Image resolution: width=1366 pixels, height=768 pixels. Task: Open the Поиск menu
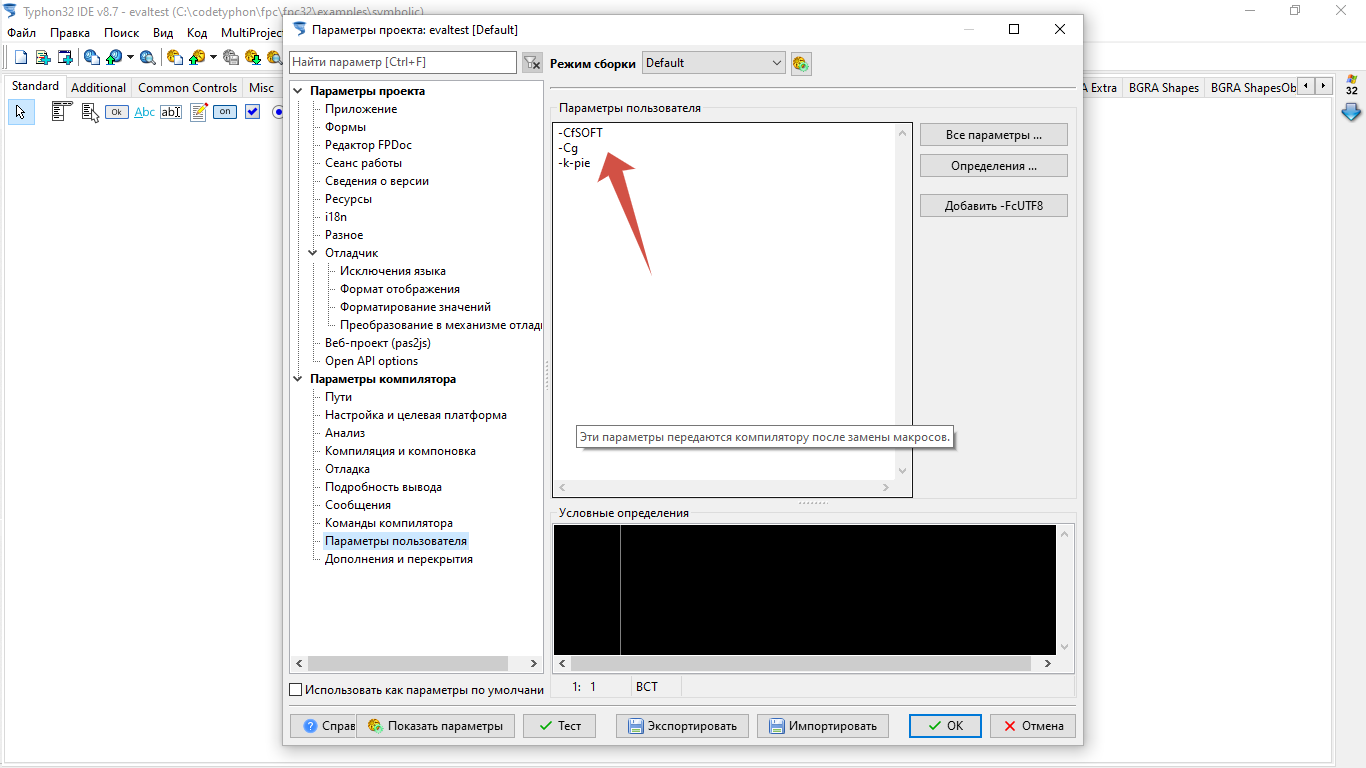(x=121, y=32)
